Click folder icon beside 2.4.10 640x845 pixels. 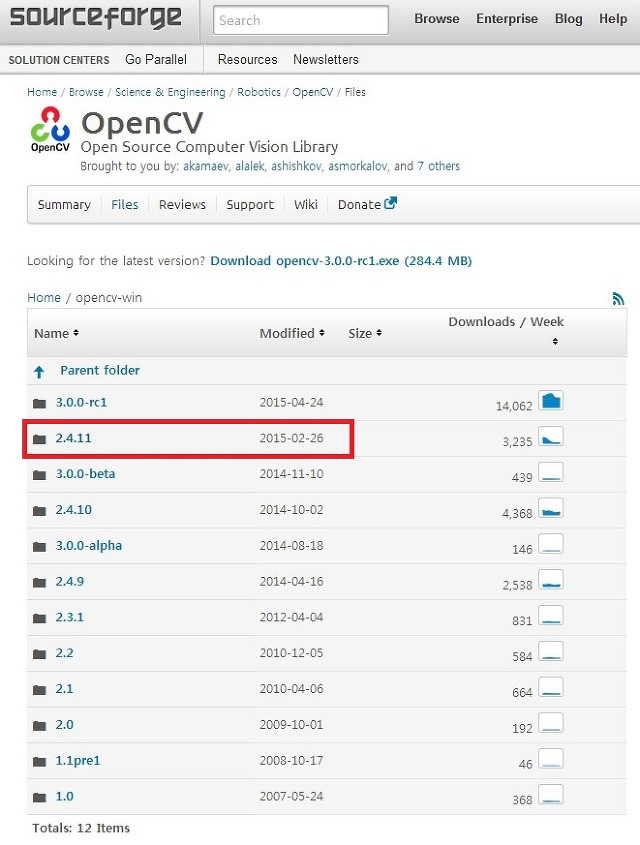click(39, 511)
